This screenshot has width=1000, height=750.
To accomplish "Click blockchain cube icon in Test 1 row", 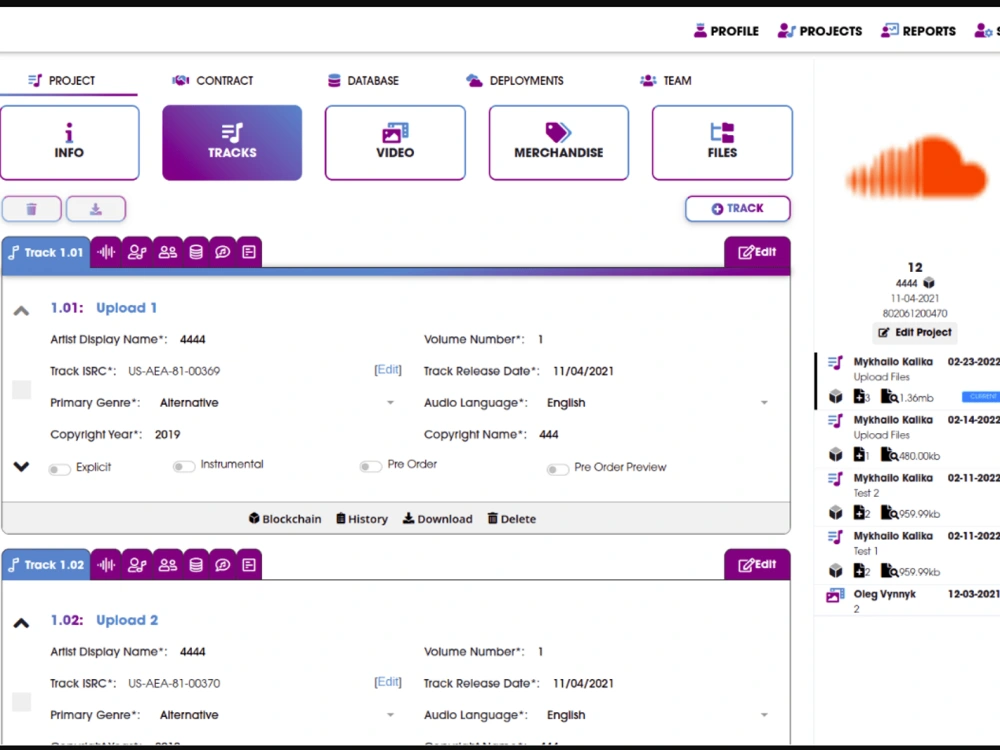I will click(835, 571).
